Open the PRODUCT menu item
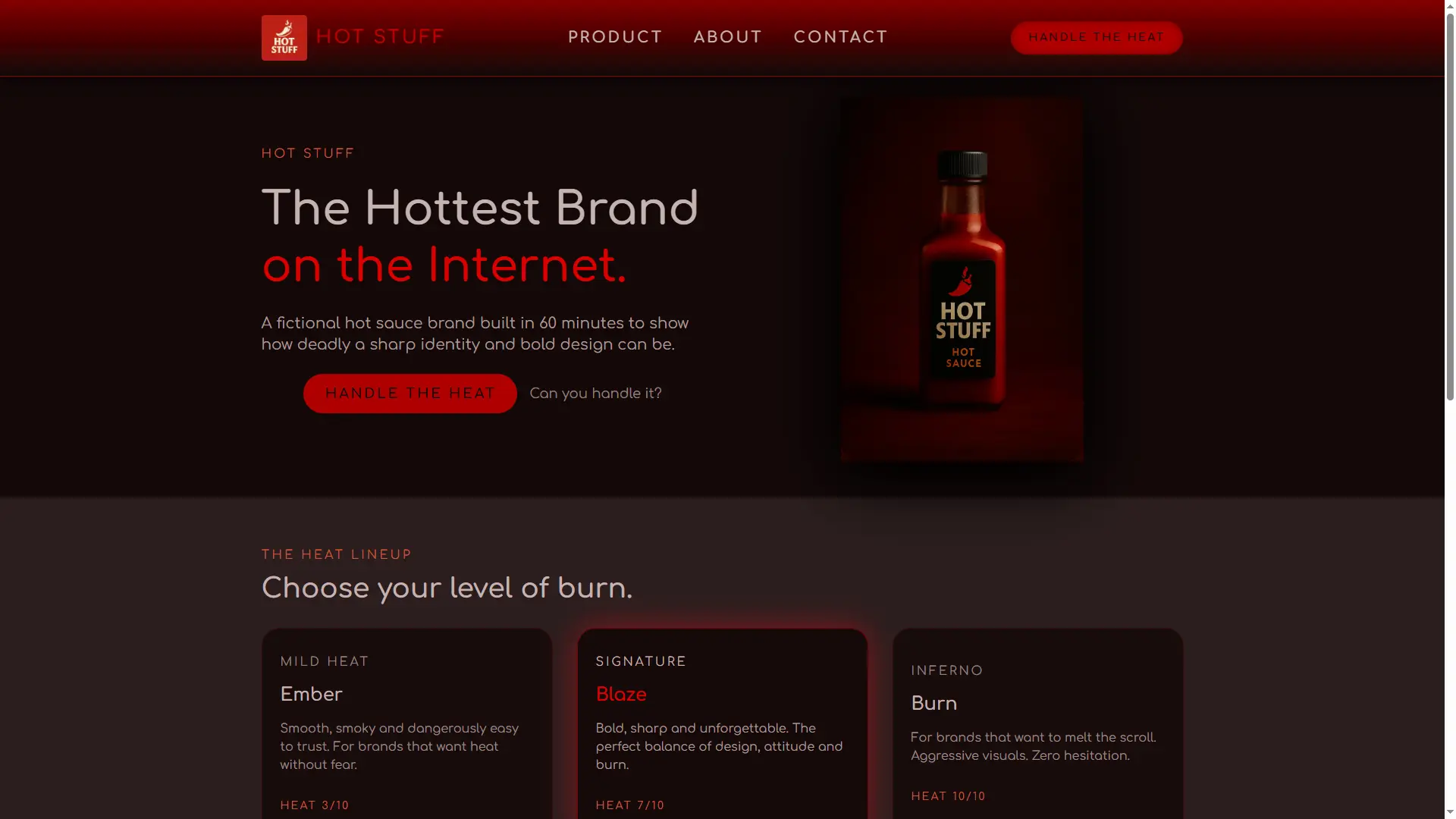The width and height of the screenshot is (1456, 819). pos(615,37)
